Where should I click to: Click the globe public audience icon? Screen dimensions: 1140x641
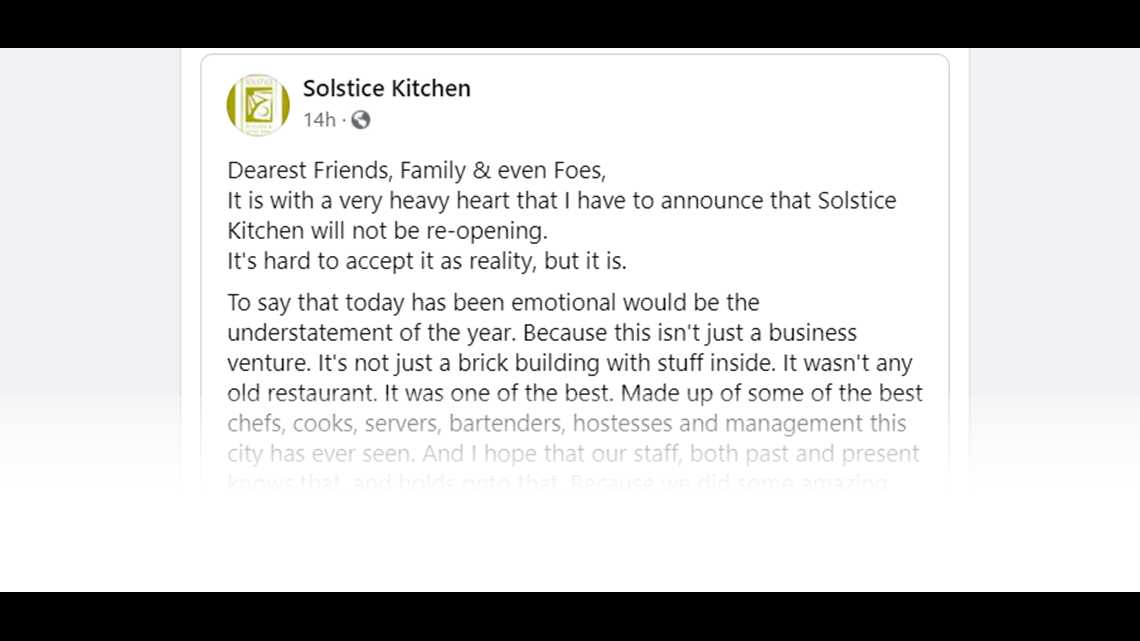tap(361, 120)
